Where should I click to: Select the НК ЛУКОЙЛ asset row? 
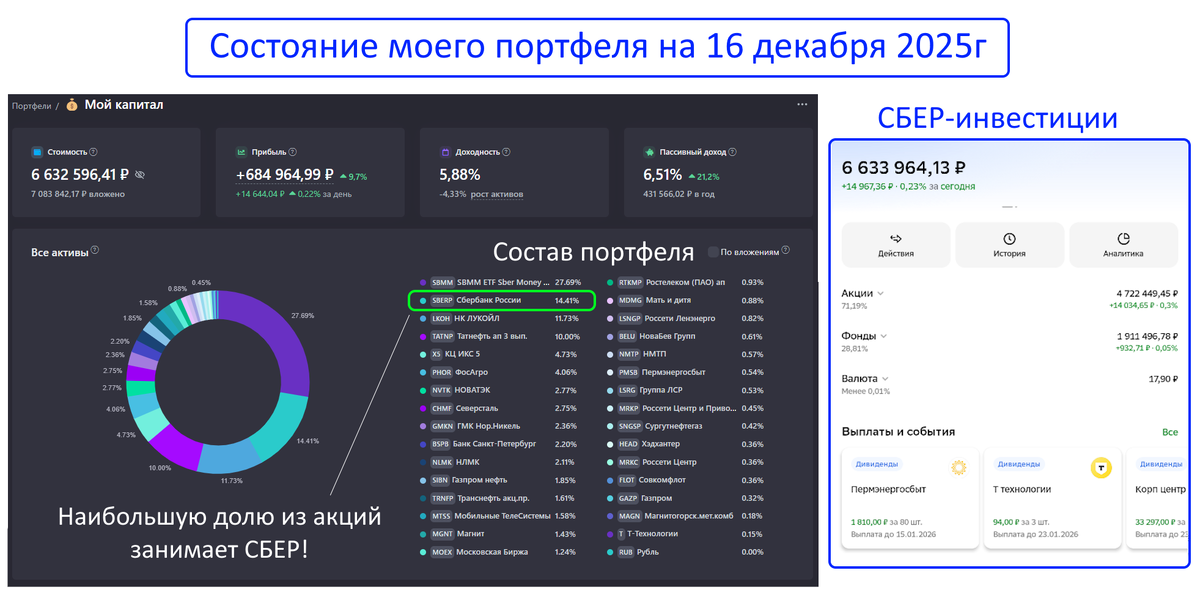tap(500, 318)
